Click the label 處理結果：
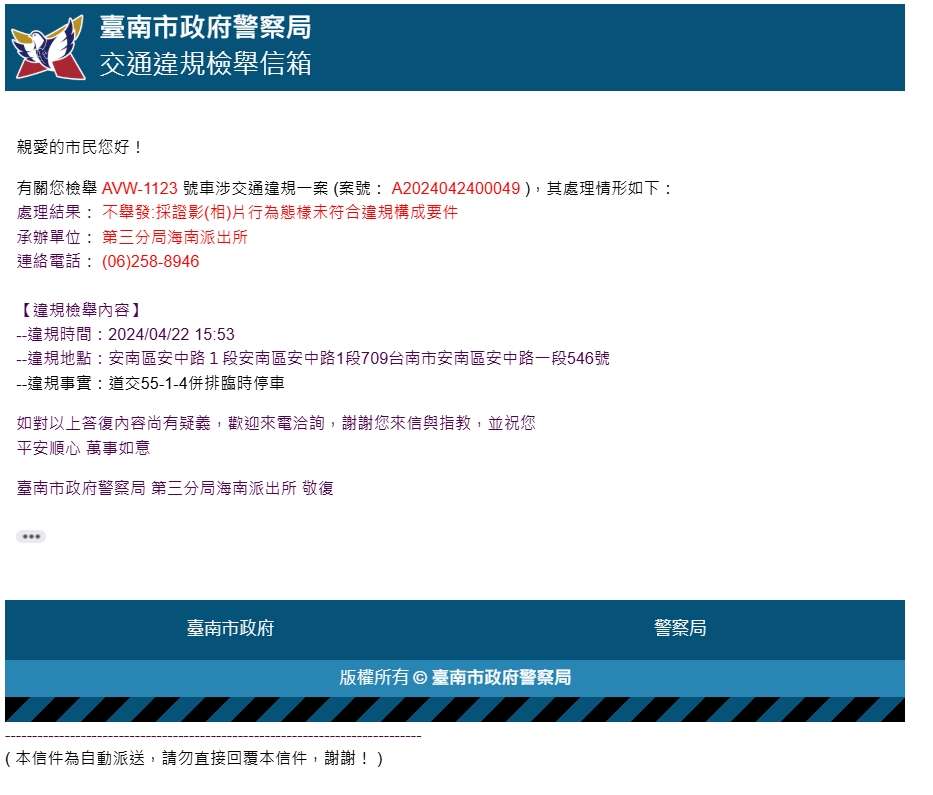933x795 pixels. tap(55, 212)
